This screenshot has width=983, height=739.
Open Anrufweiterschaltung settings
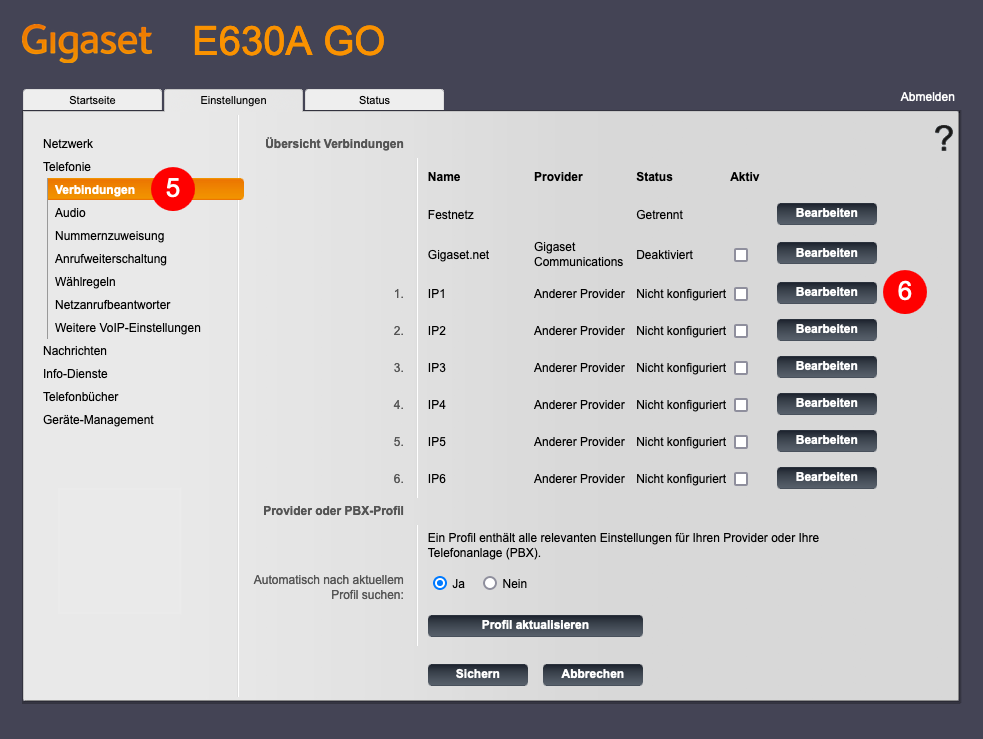tap(111, 259)
